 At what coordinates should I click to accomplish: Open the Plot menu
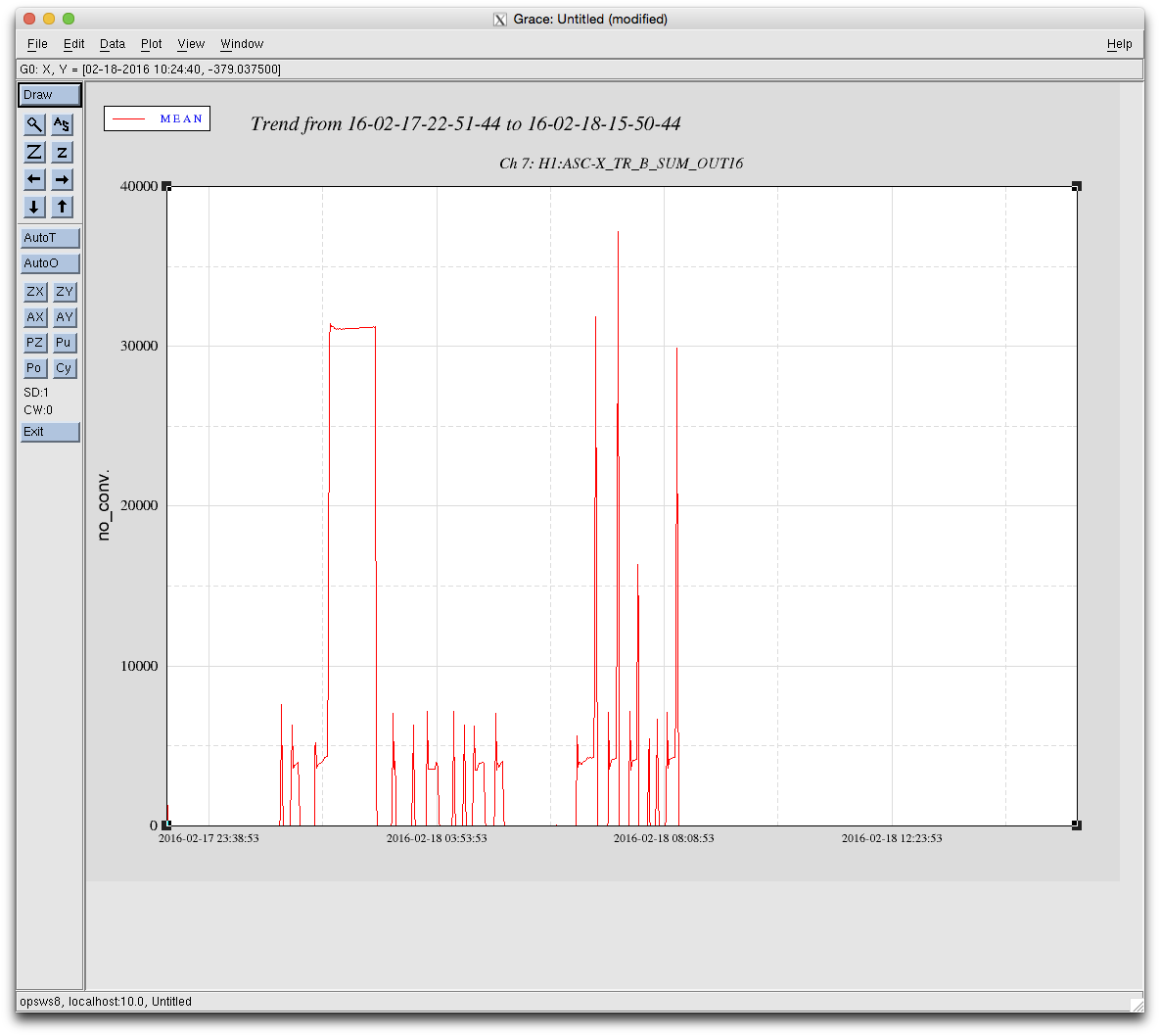pyautogui.click(x=151, y=44)
